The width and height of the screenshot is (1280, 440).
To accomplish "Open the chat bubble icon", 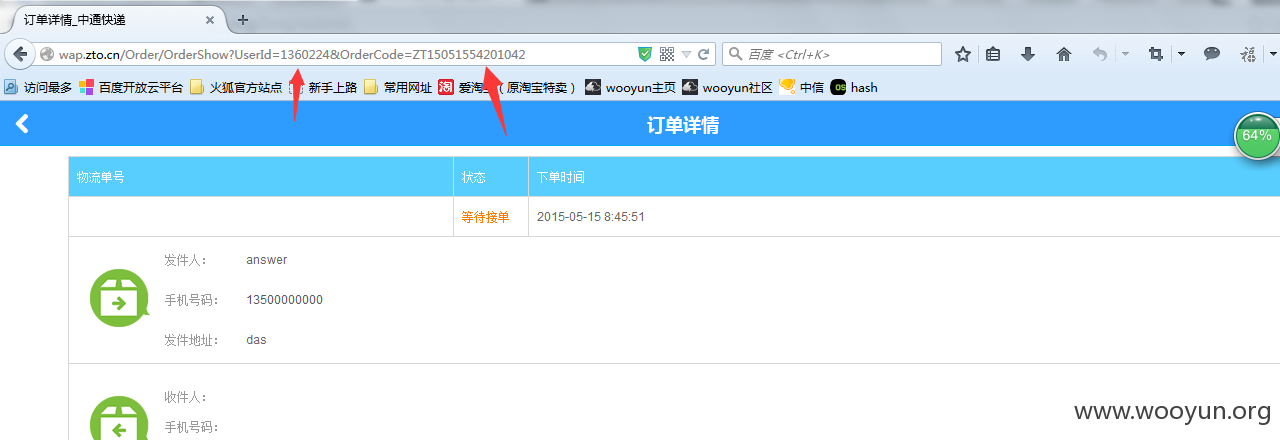I will (1212, 54).
